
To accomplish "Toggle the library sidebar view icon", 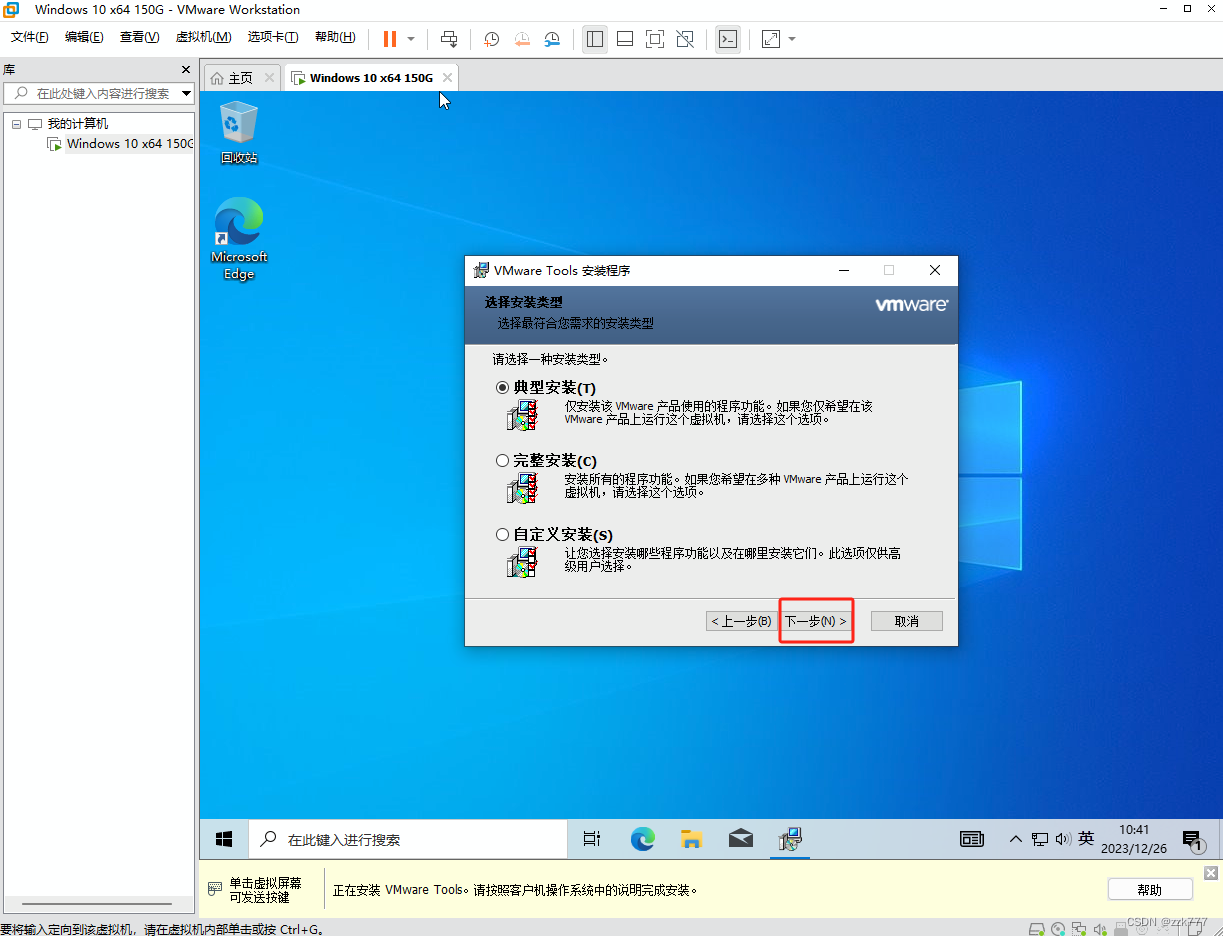I will click(x=595, y=39).
